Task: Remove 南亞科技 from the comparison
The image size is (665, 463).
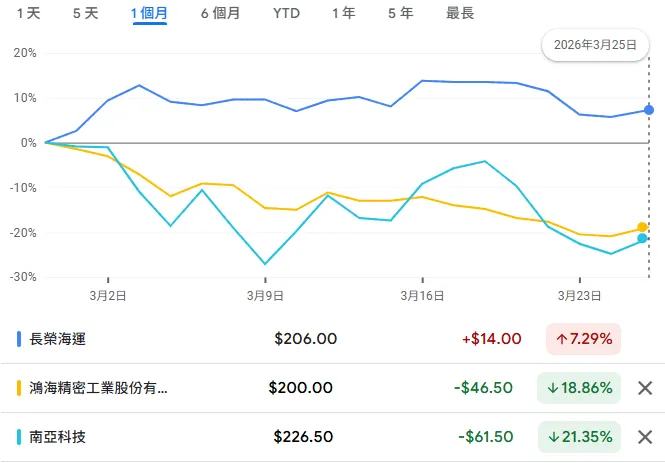Action: tap(645, 437)
